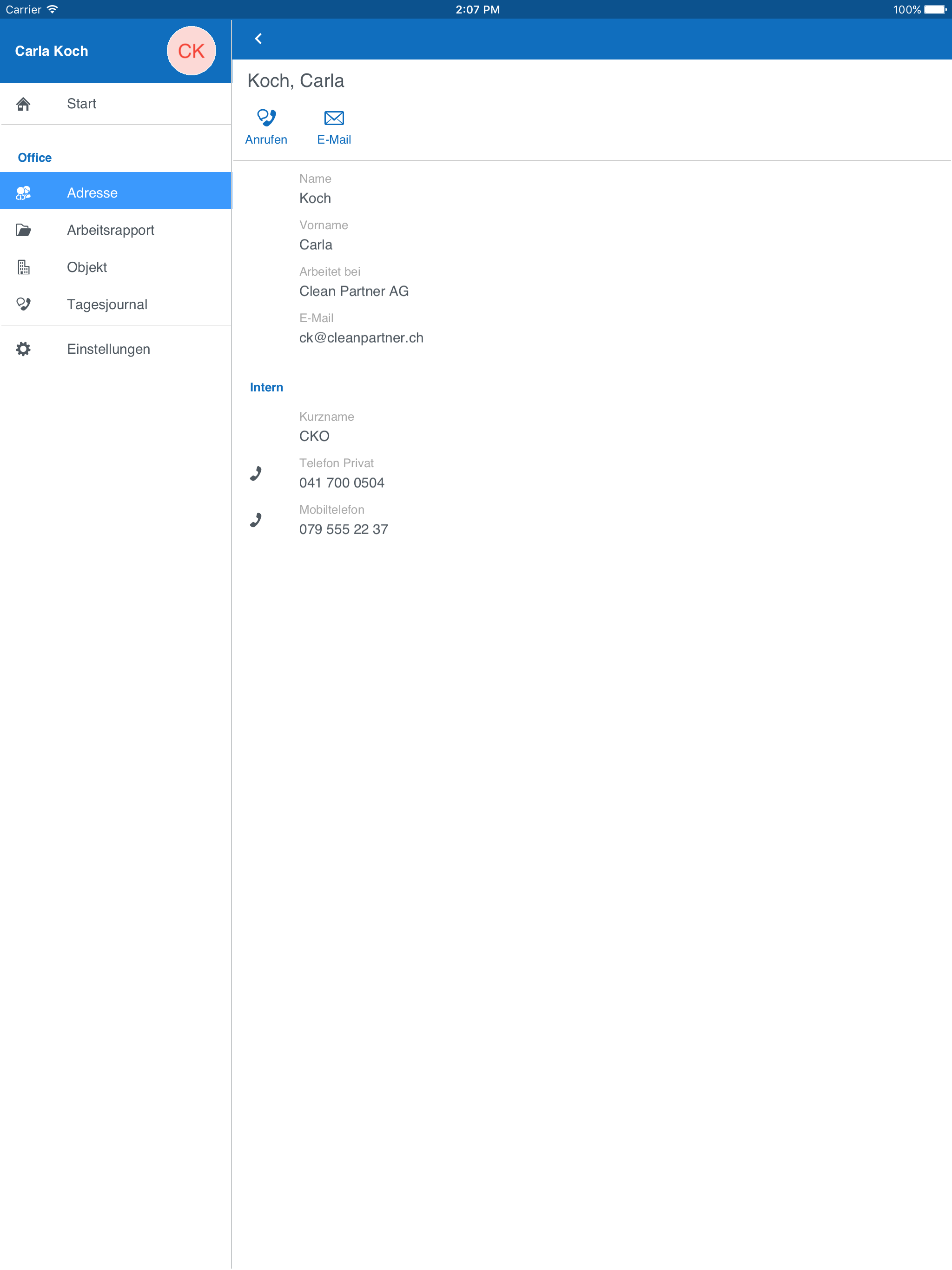The width and height of the screenshot is (952, 1270).
Task: Tap the Carla Koch user name
Action: tap(52, 51)
